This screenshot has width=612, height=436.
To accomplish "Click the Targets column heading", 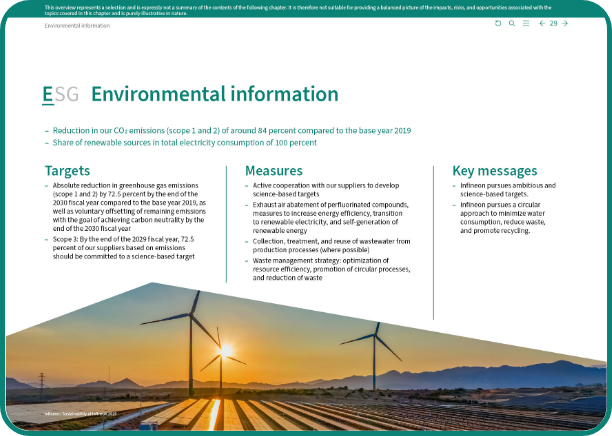I will point(68,171).
